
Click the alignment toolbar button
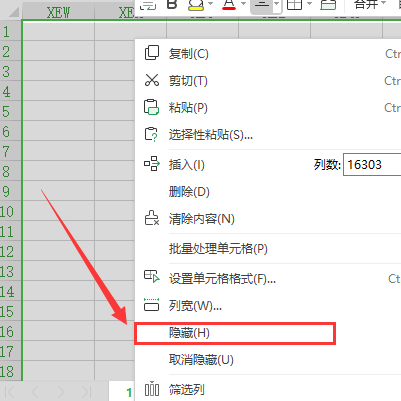[x=262, y=4]
